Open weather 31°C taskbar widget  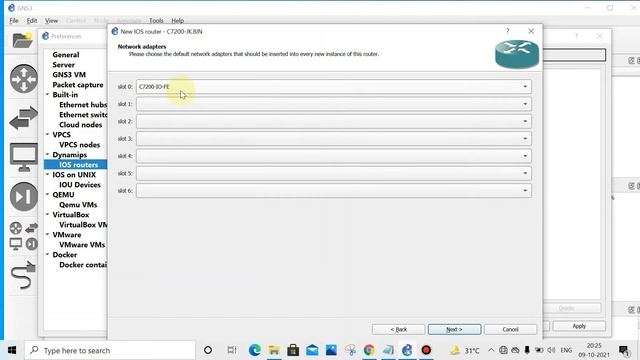pos(465,350)
